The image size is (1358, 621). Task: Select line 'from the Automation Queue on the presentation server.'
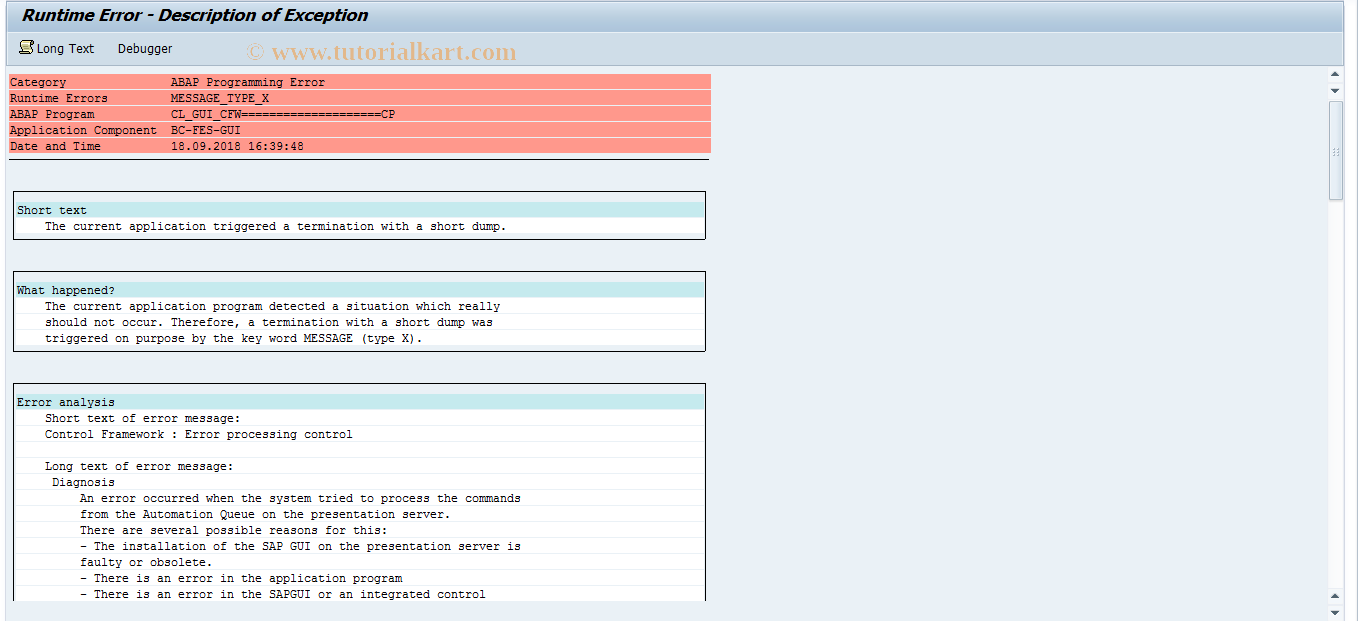(265, 514)
